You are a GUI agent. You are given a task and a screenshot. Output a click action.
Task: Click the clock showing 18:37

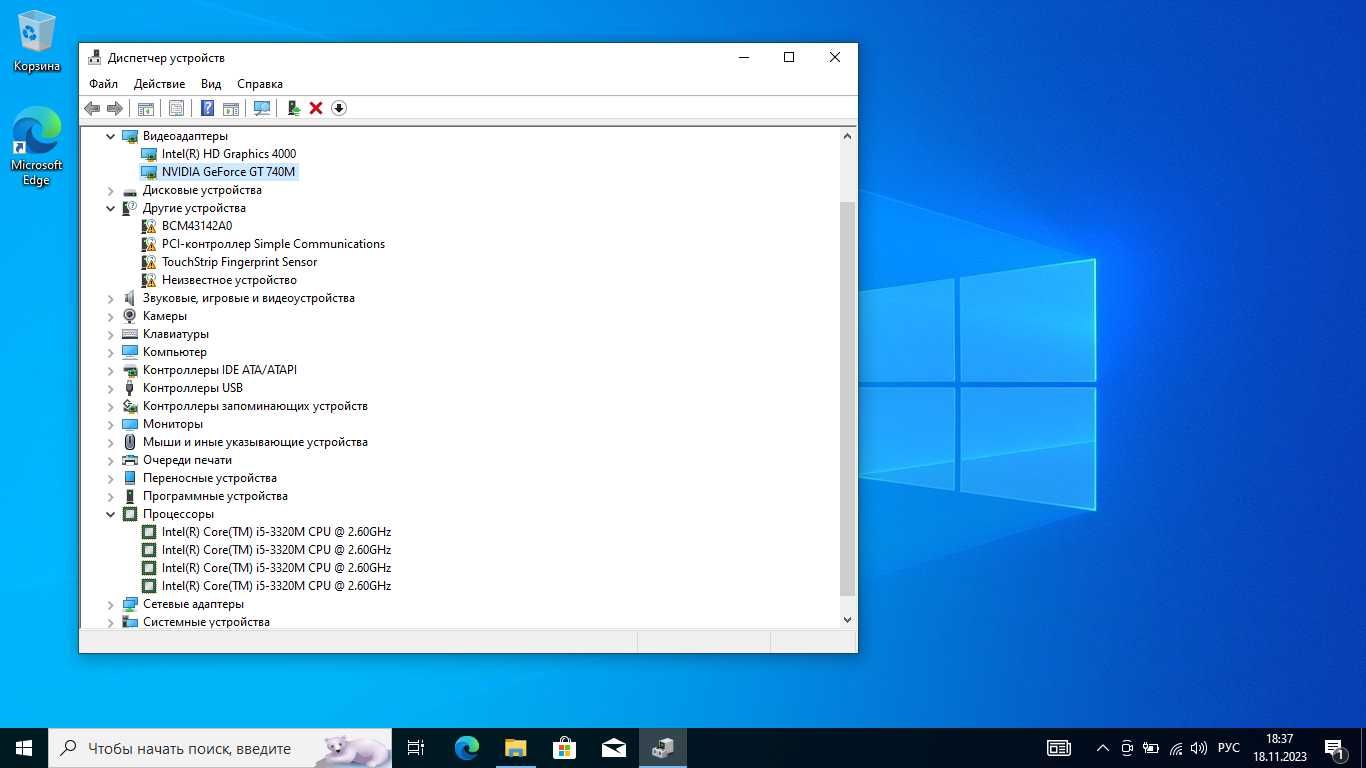(x=1279, y=739)
